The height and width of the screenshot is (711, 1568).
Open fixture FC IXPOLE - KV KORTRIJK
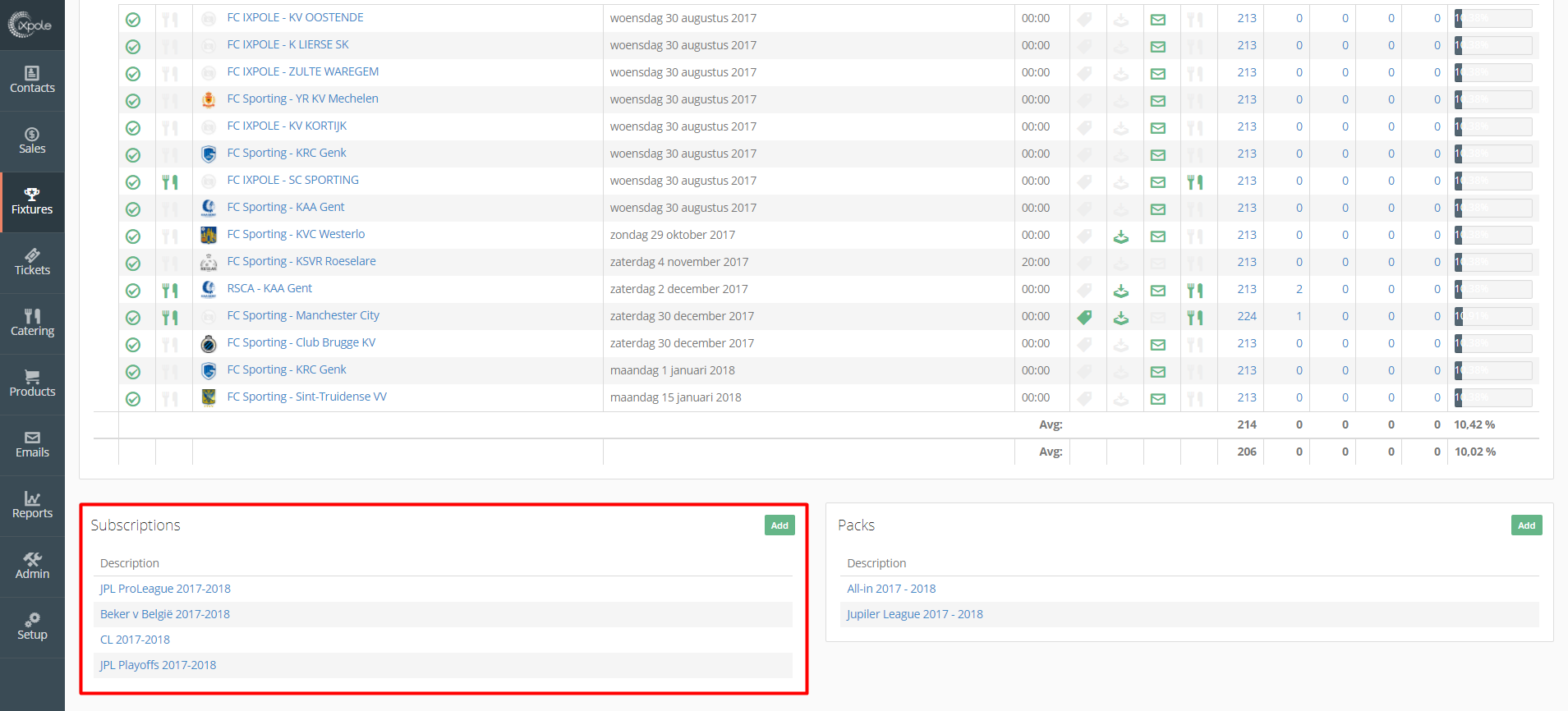click(x=287, y=126)
